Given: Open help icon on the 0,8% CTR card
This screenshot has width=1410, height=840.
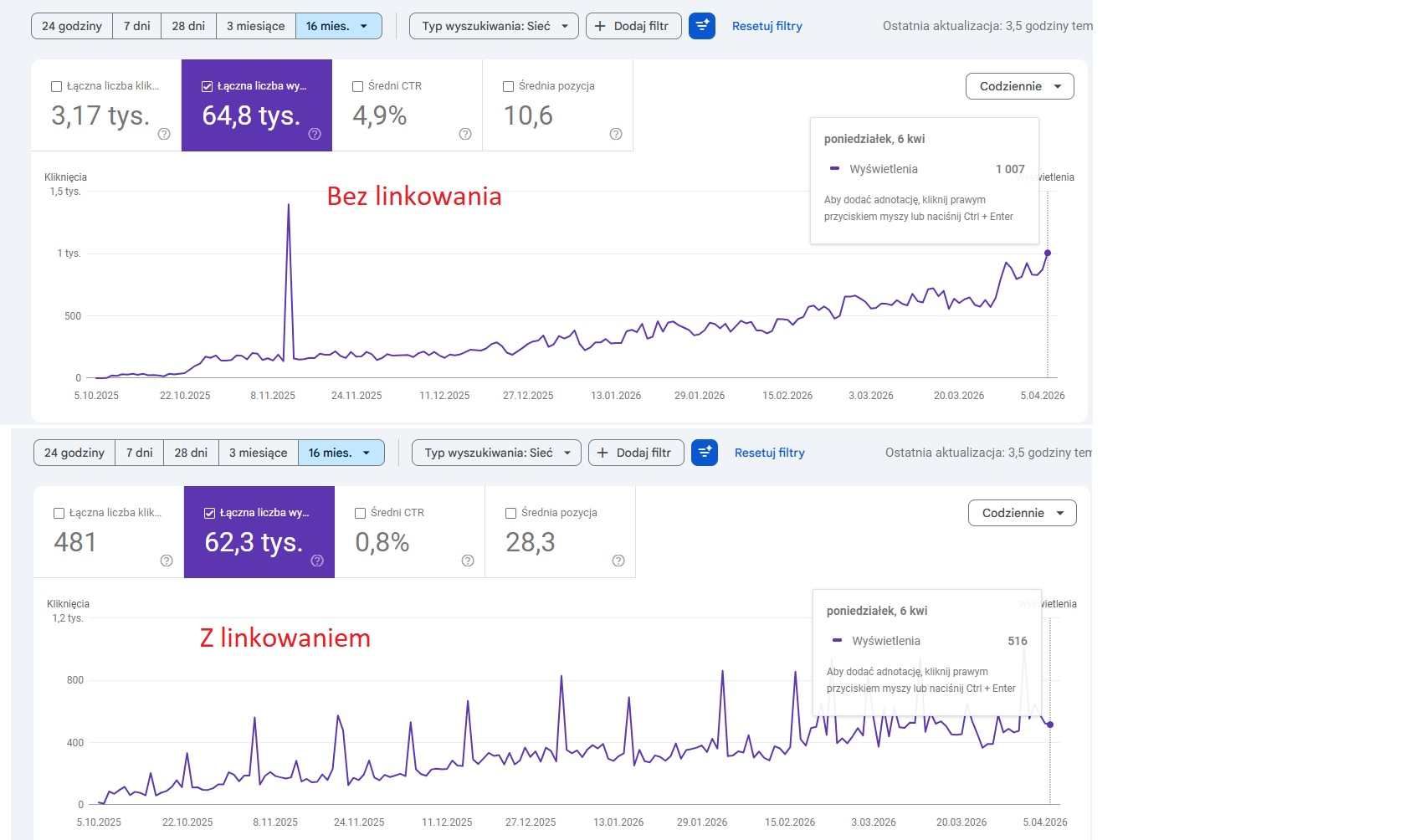Looking at the screenshot, I should [x=468, y=561].
